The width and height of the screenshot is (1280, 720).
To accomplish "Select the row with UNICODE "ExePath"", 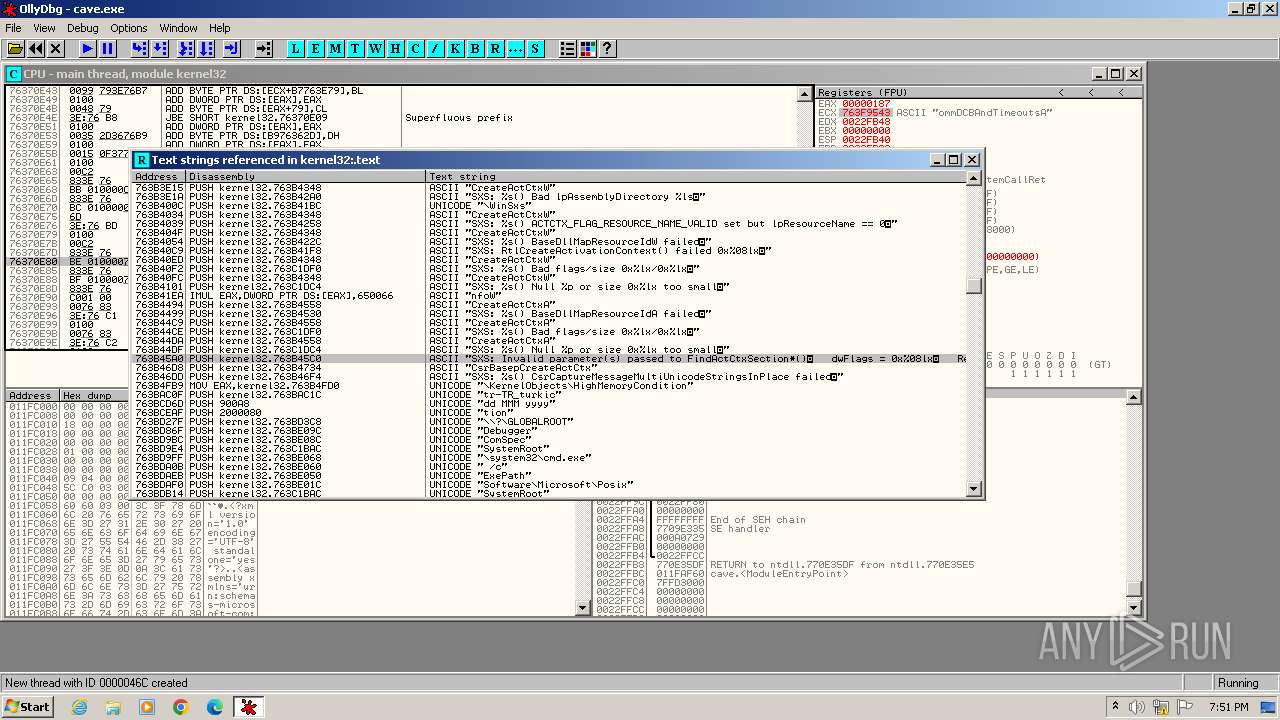I will [549, 475].
